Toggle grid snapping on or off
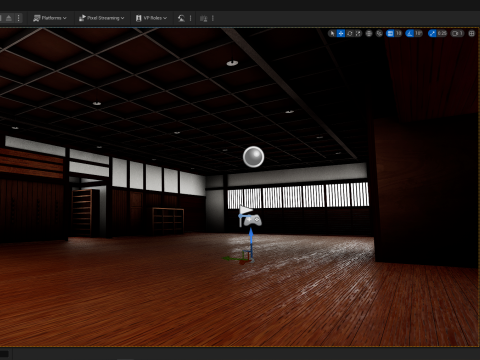This screenshot has width=480, height=360. coord(390,33)
